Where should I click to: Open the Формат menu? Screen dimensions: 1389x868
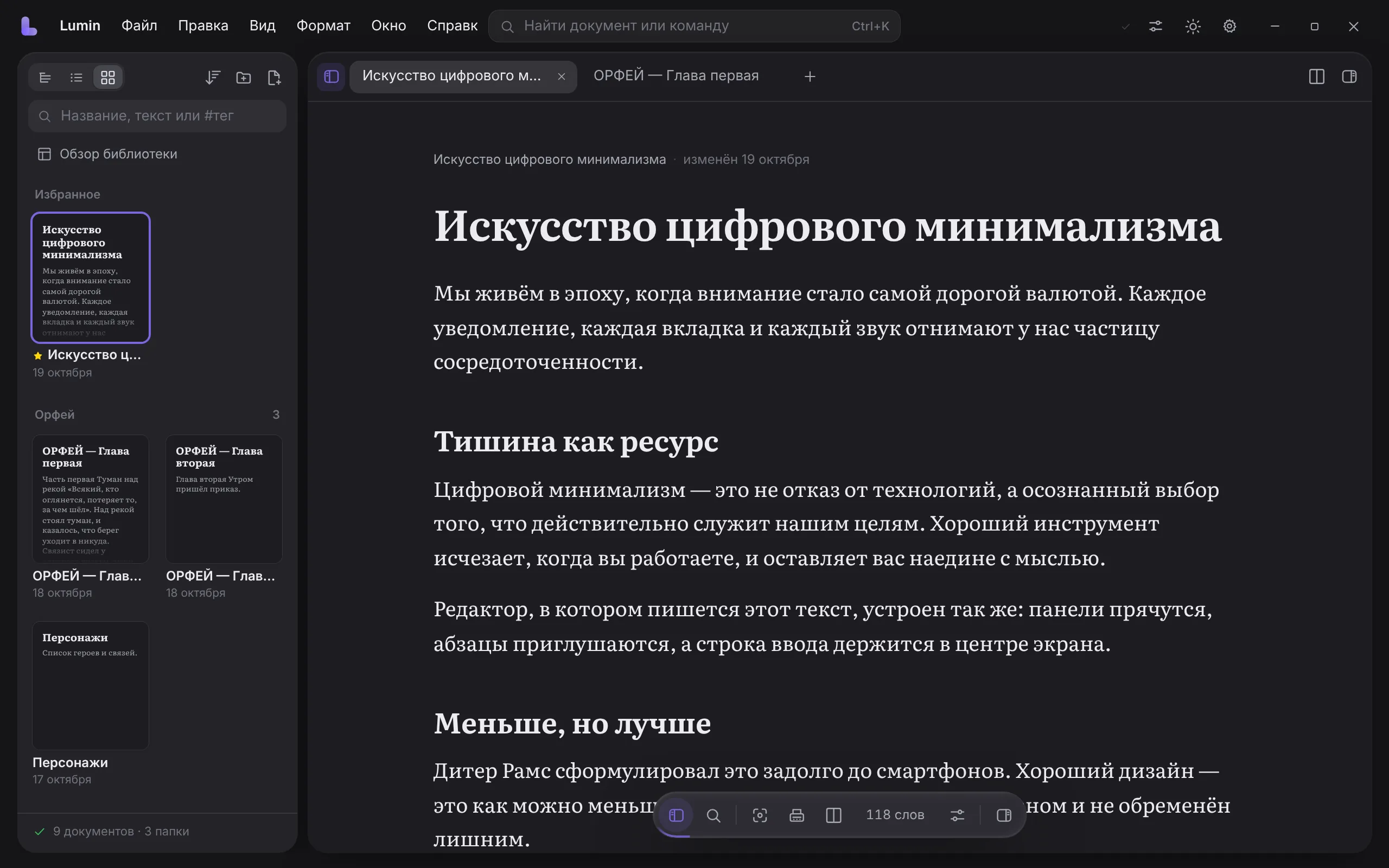tap(323, 26)
